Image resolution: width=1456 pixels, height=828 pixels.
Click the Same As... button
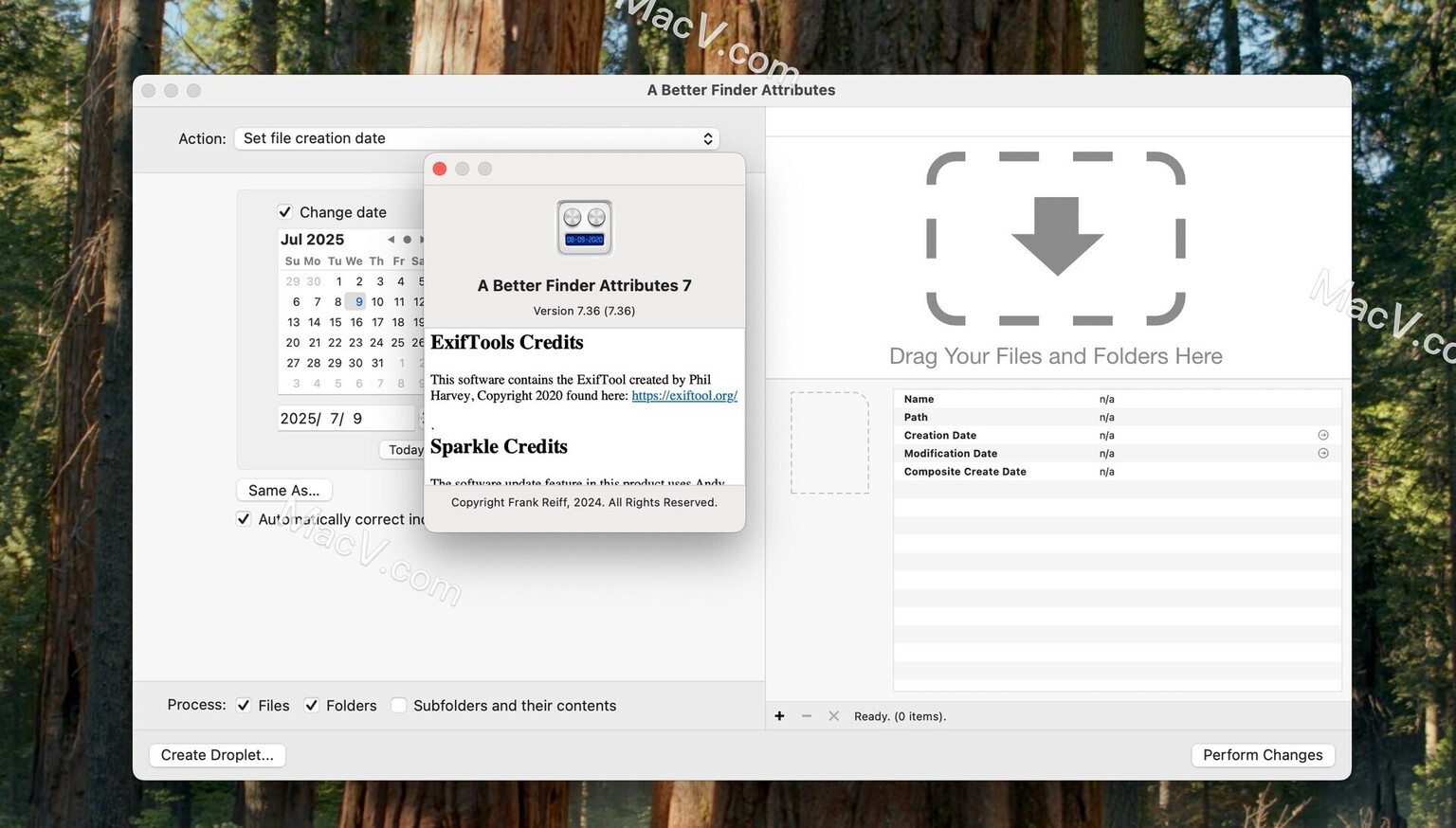point(284,490)
